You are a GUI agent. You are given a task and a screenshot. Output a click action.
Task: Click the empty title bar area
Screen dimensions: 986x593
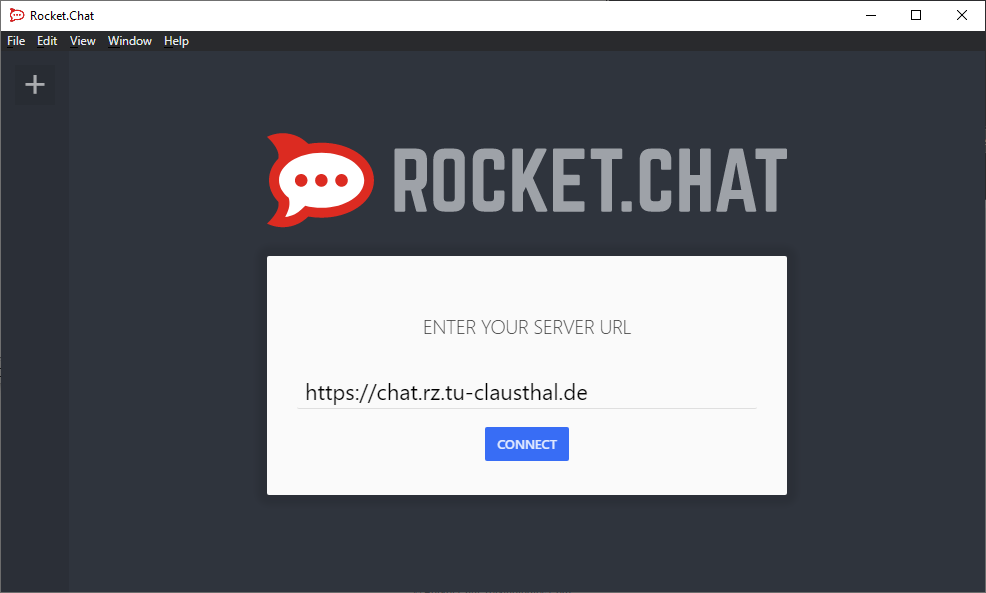pos(472,16)
